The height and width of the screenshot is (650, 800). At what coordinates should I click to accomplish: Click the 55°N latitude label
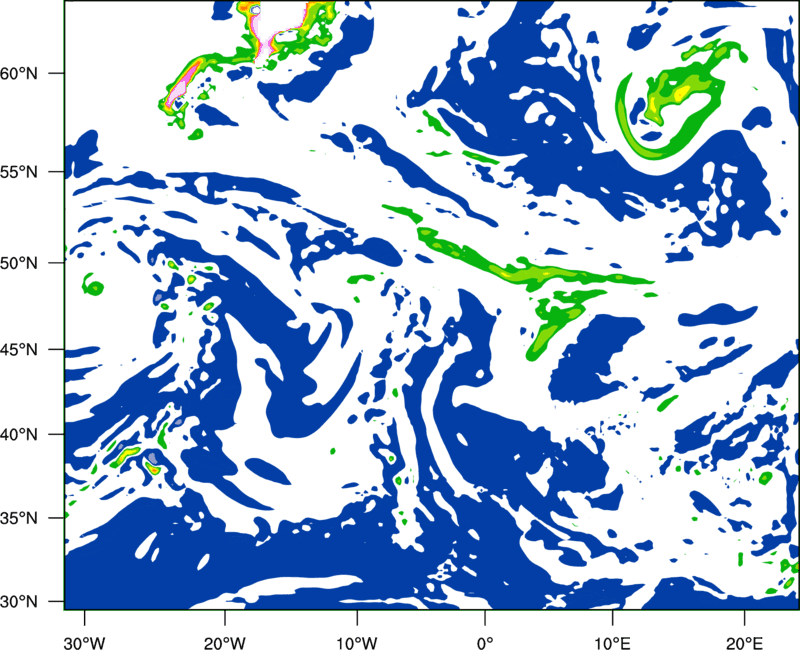click(19, 172)
